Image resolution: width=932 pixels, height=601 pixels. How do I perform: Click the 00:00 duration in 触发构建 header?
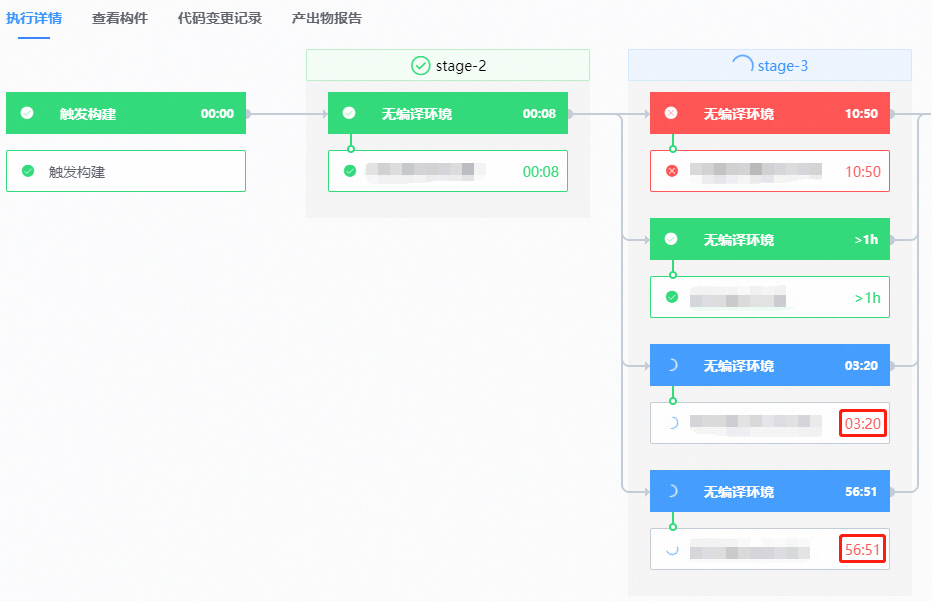[218, 114]
